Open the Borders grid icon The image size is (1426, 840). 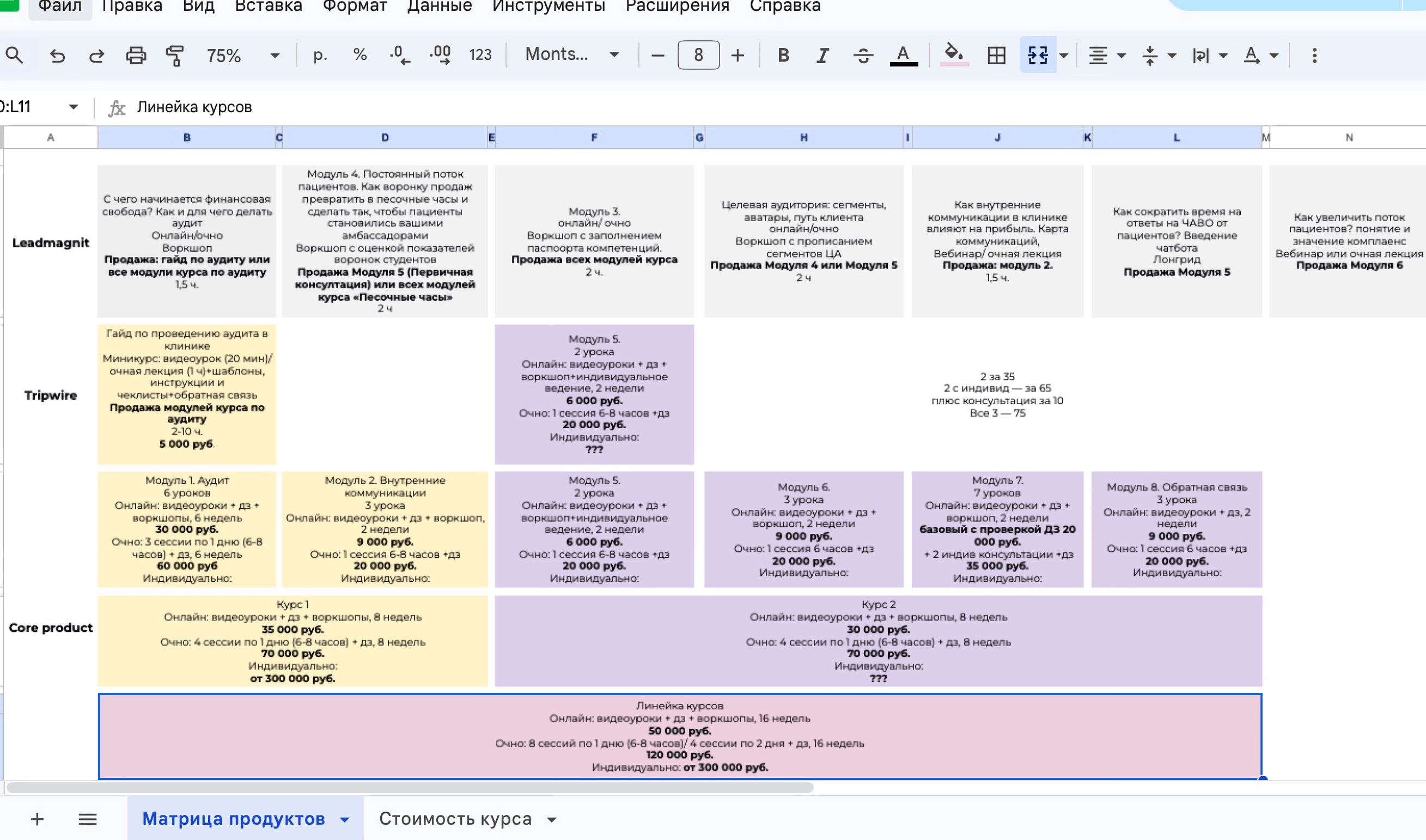pos(996,56)
